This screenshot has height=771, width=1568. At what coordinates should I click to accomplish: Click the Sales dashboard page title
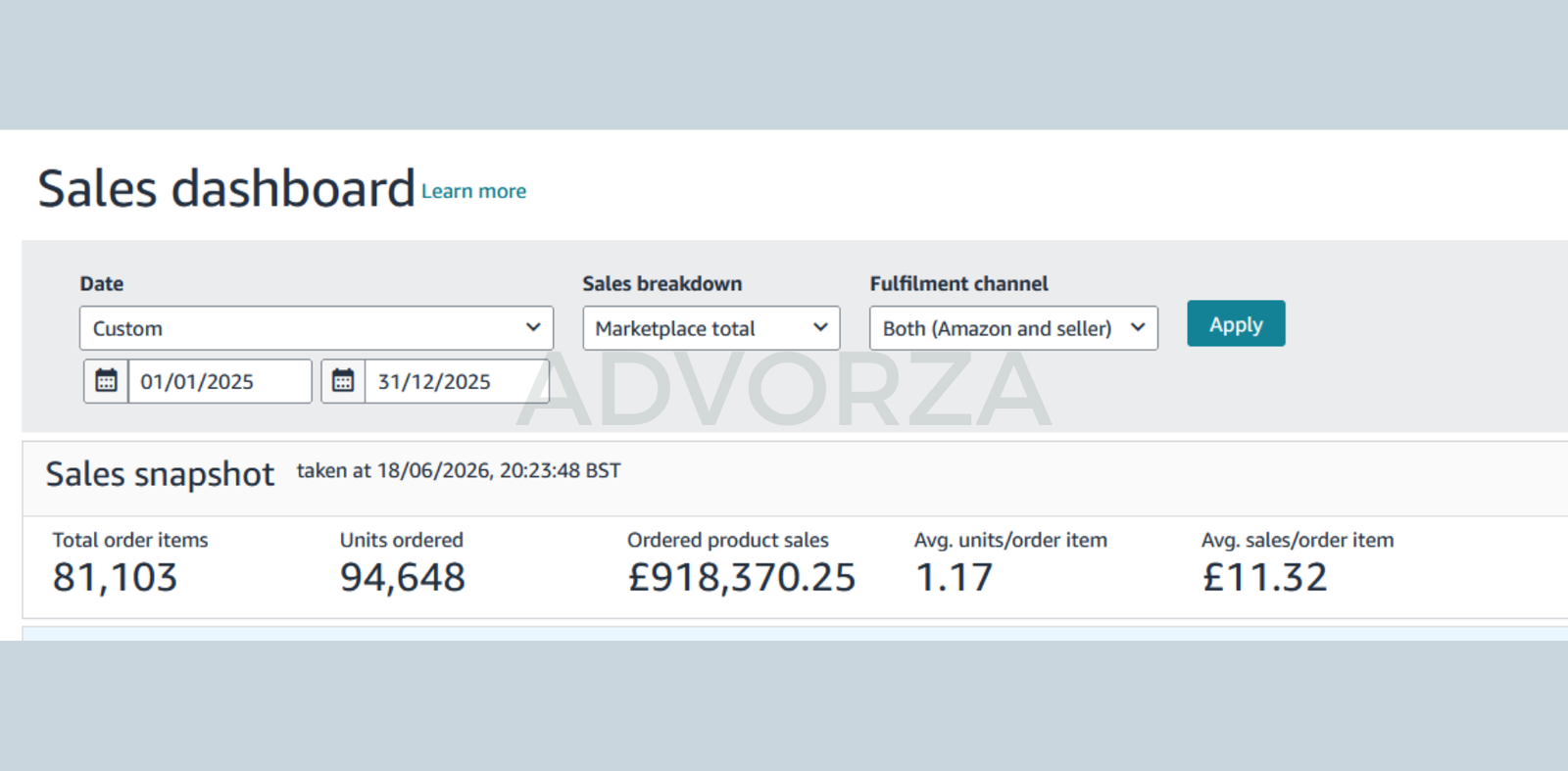click(x=226, y=188)
